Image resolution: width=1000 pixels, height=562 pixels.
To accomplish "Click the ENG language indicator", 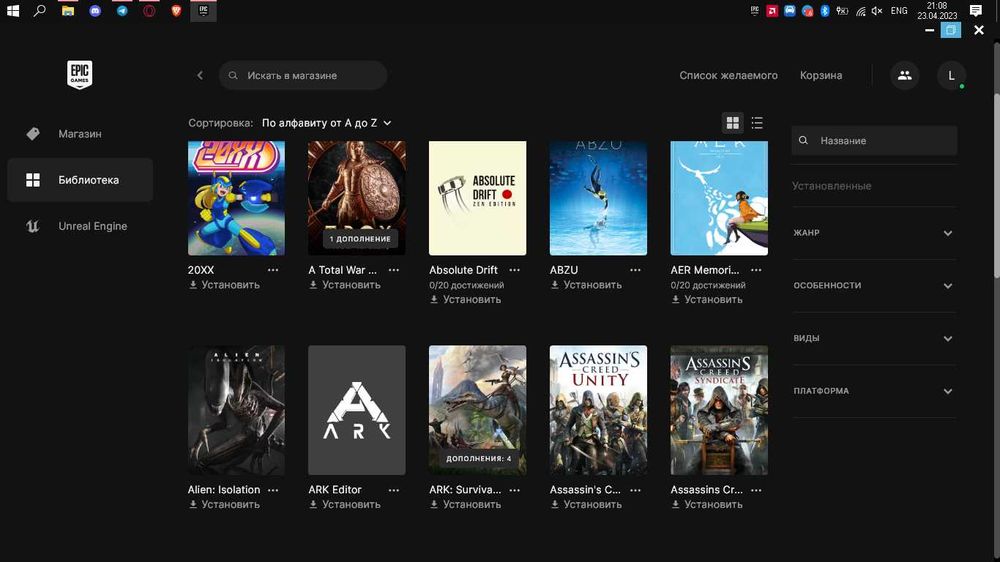I will (x=899, y=11).
